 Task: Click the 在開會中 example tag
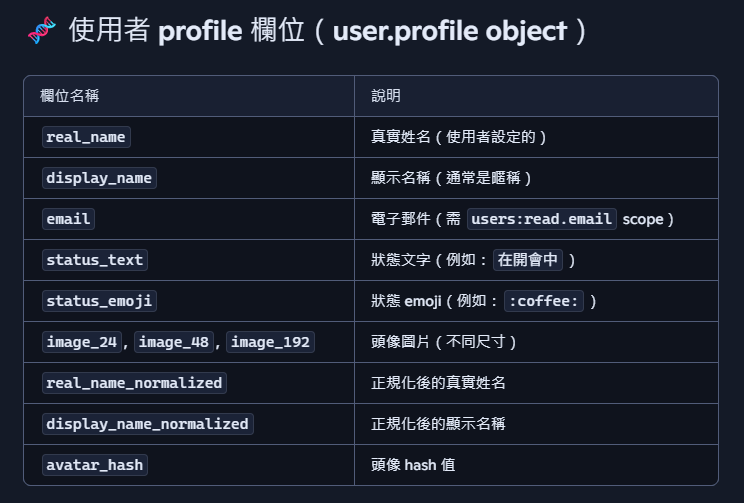(x=528, y=260)
